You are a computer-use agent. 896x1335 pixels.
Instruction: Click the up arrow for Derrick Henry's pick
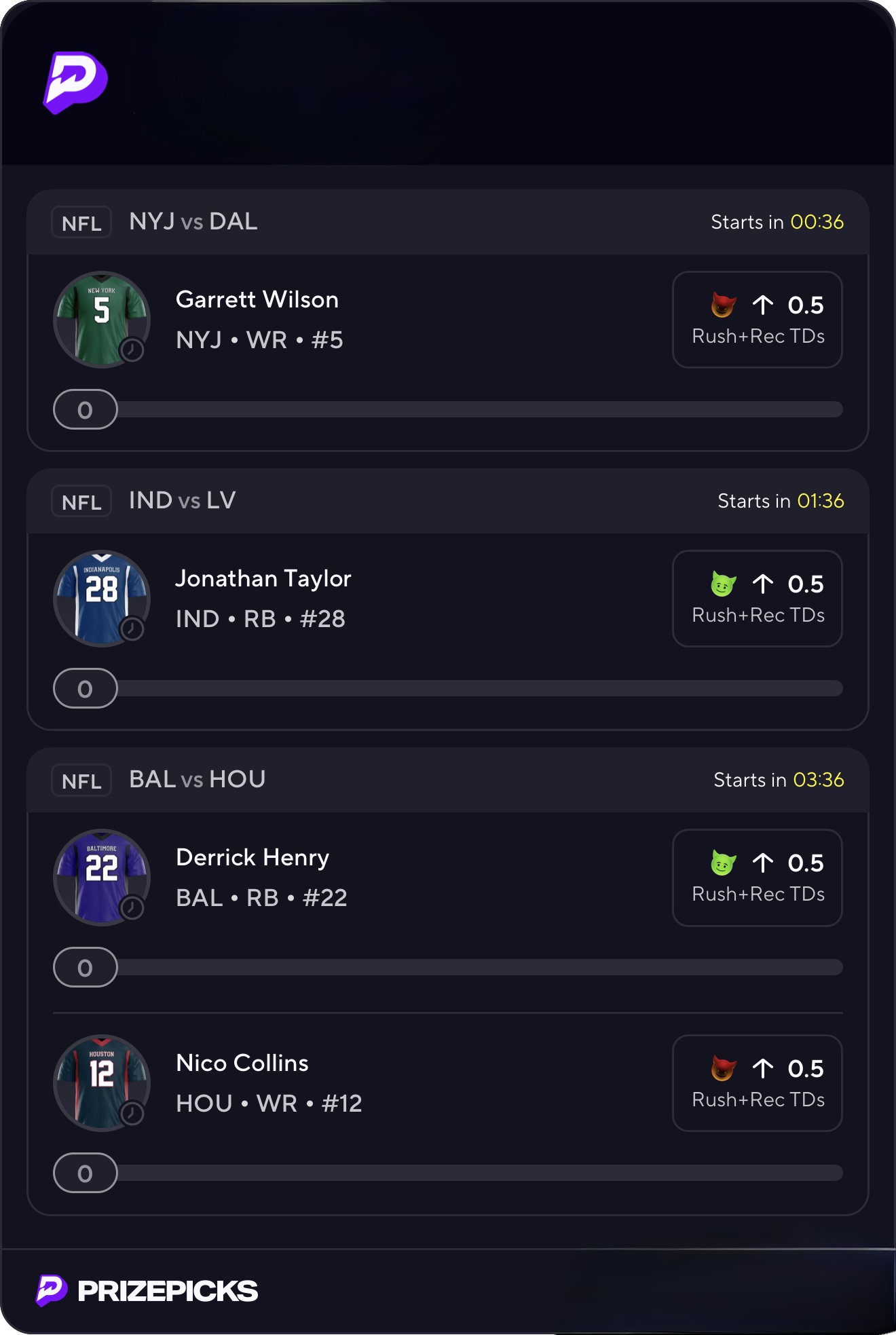click(763, 863)
